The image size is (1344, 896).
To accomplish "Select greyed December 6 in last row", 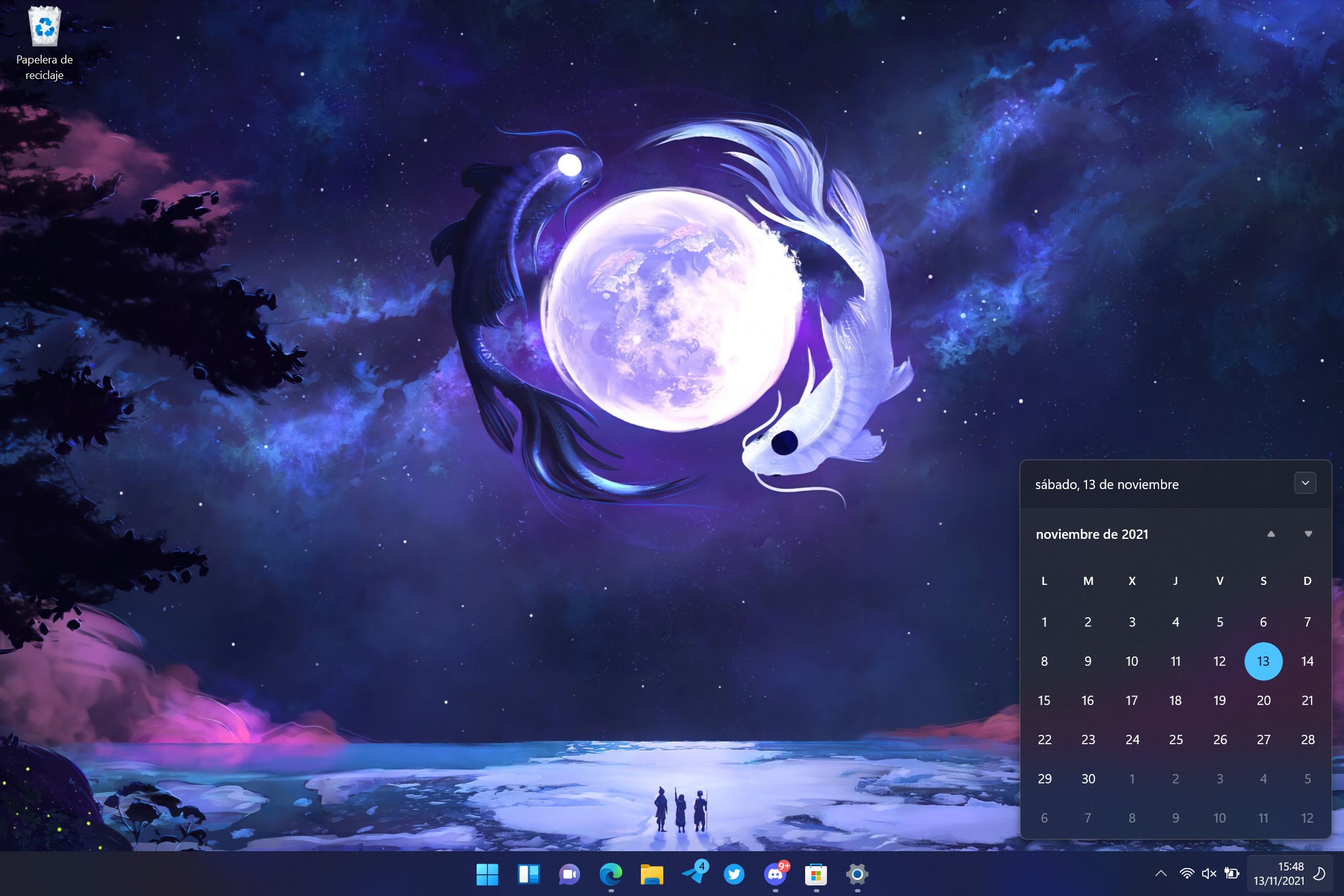I will 1044,818.
